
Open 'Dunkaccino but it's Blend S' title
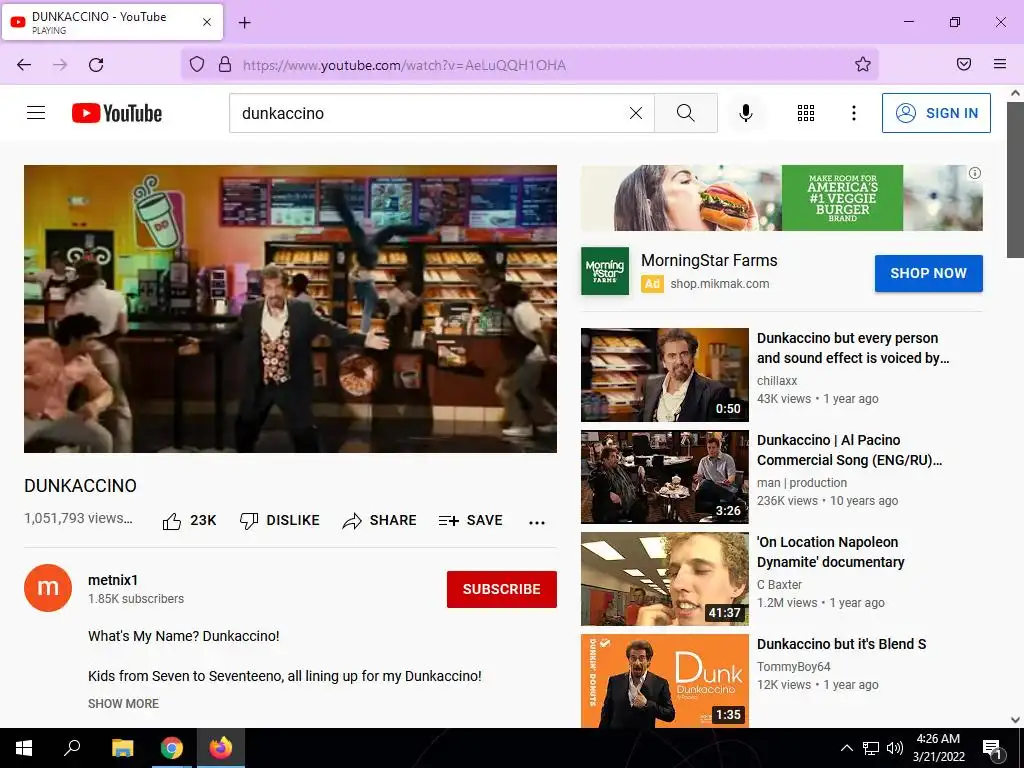[841, 644]
